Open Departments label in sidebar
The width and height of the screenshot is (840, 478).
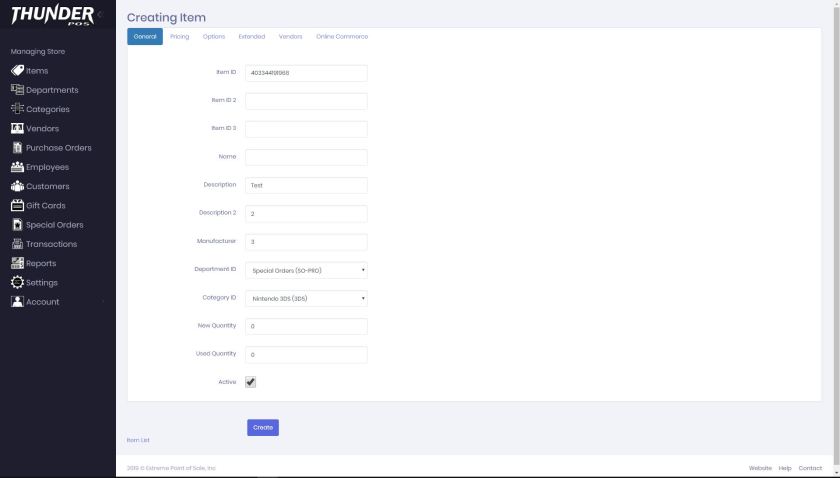tap(52, 90)
